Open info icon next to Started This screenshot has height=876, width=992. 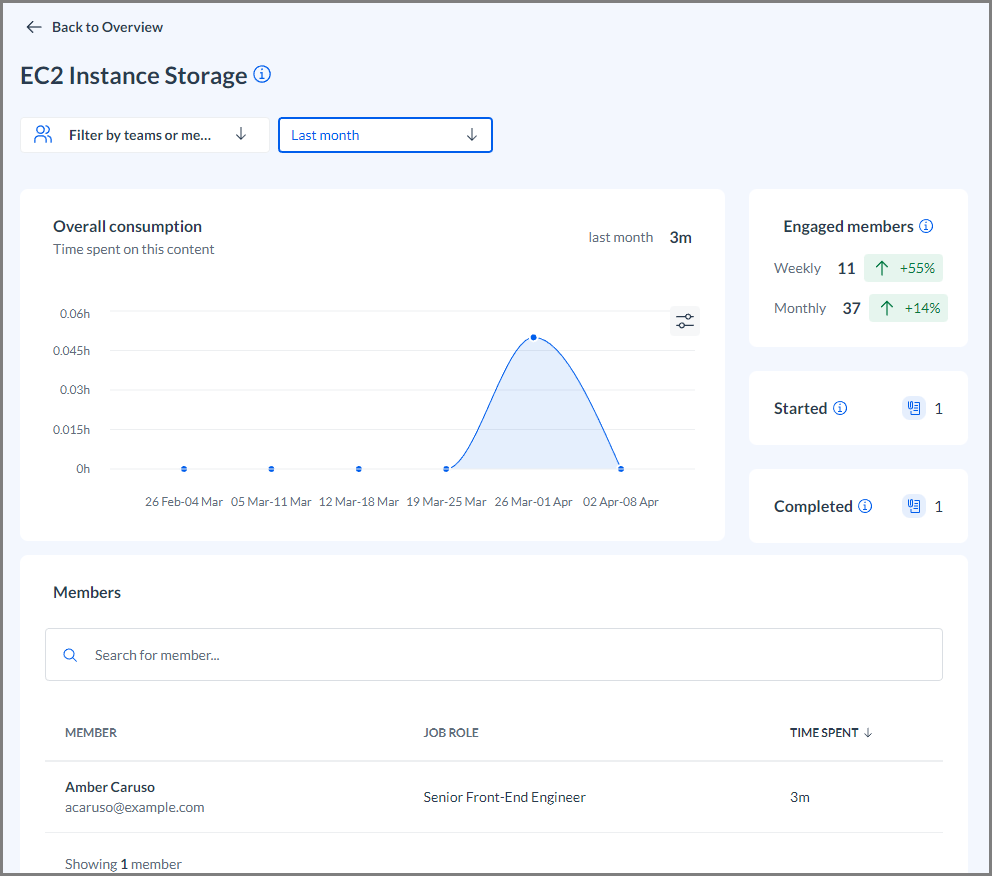pos(840,408)
